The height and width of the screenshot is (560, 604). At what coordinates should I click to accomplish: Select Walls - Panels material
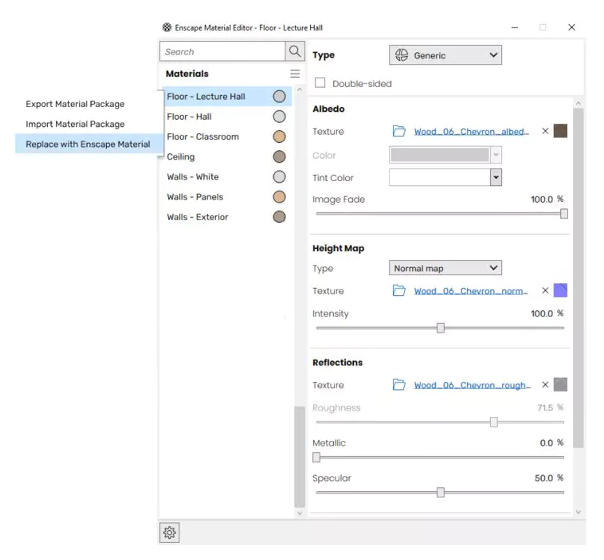click(x=226, y=197)
